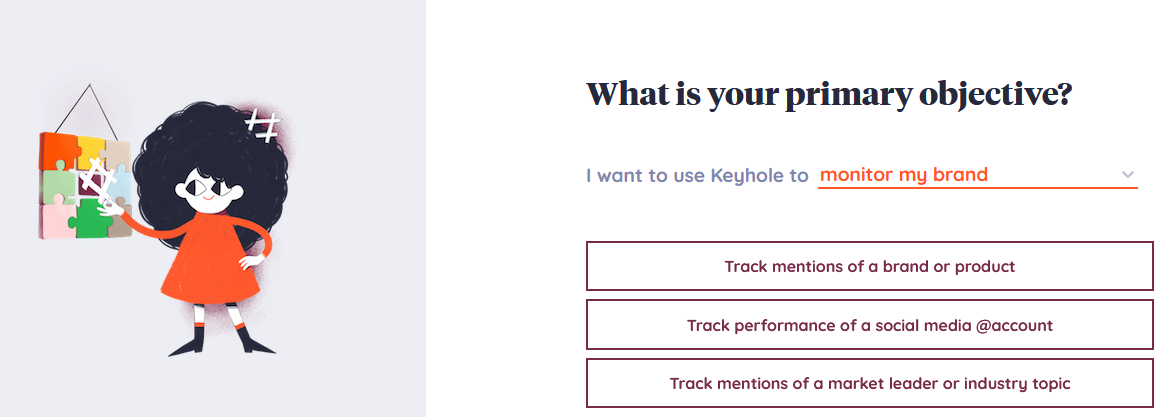
Task: Select the pink puzzle piece
Action: (x=55, y=220)
